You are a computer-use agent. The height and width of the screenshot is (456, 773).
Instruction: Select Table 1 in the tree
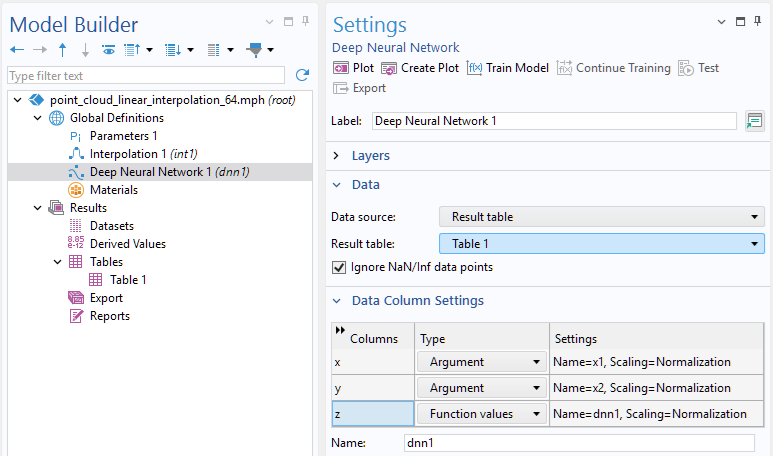(x=128, y=280)
